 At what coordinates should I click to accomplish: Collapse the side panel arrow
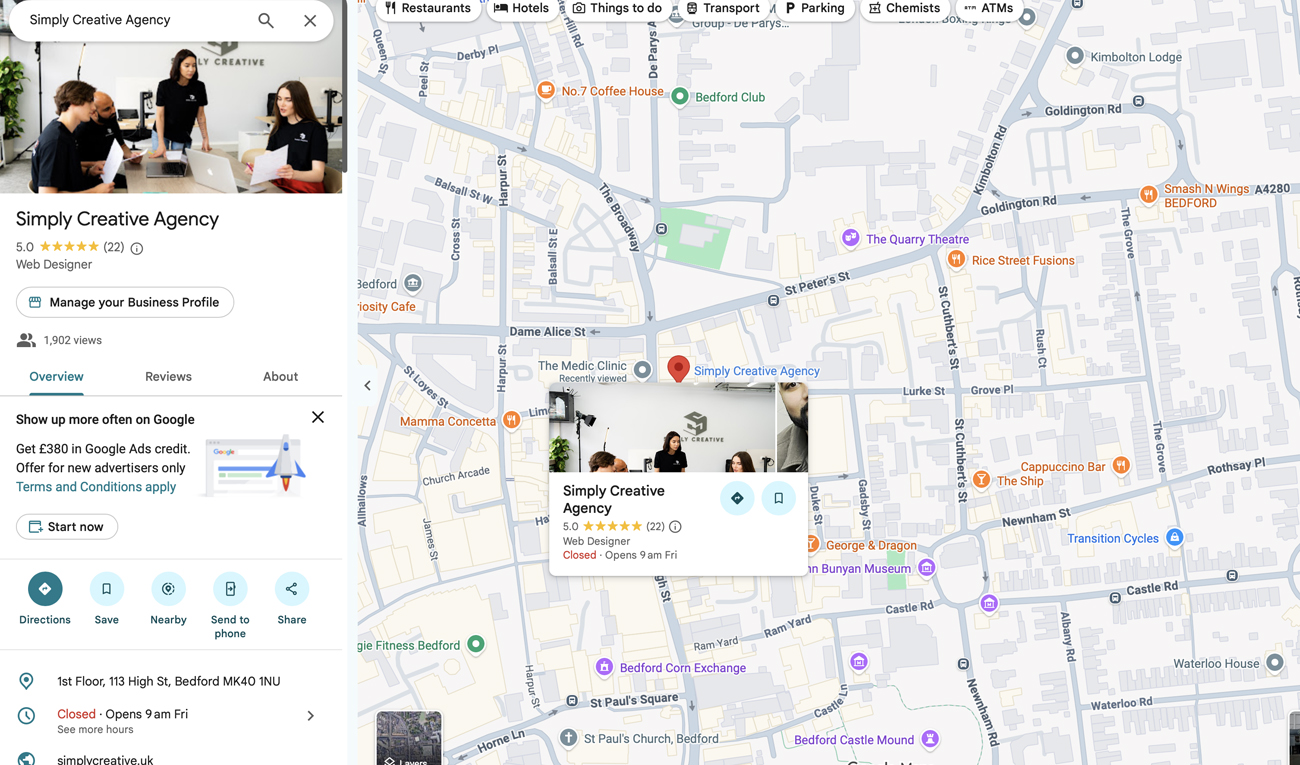(367, 386)
